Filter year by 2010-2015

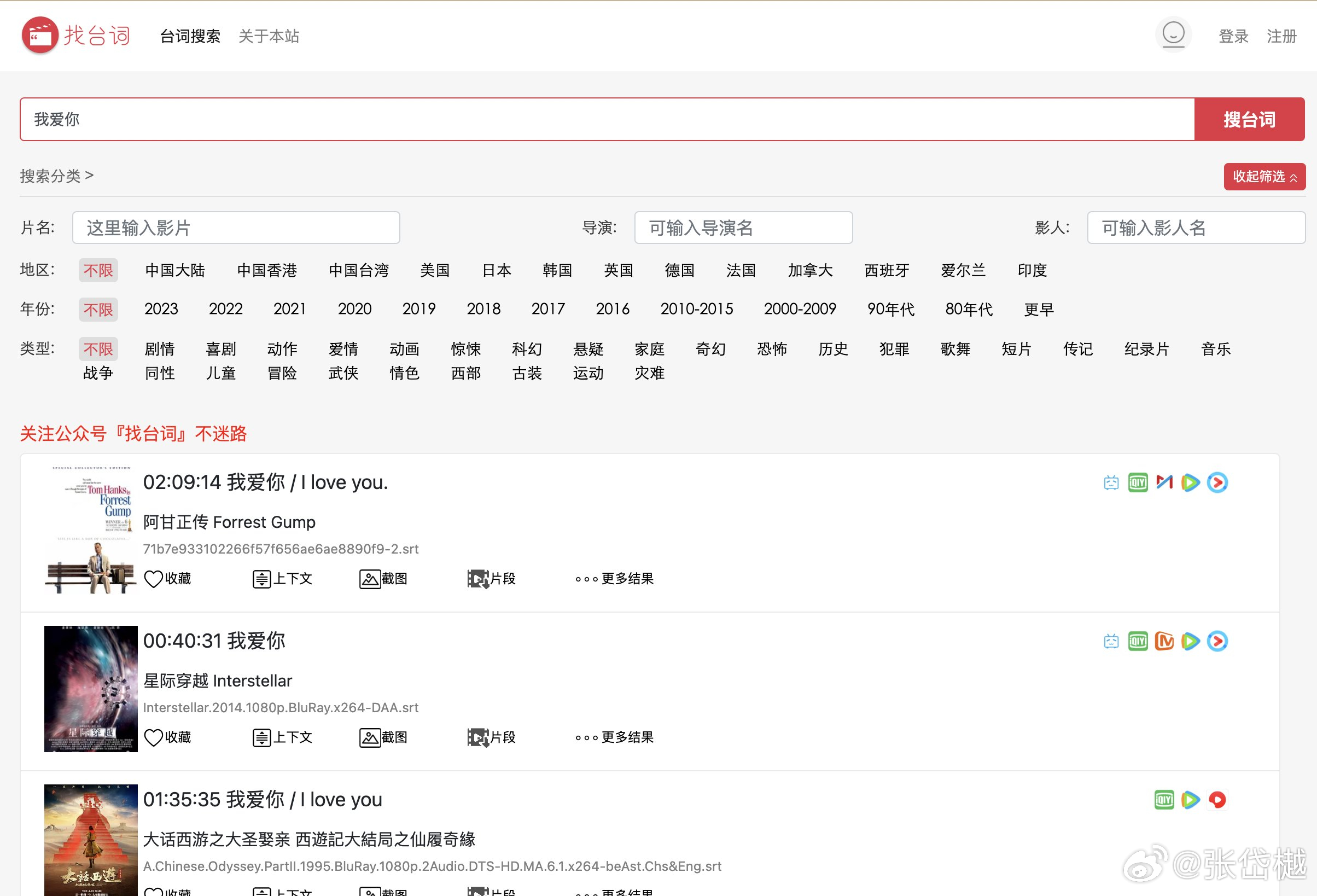[696, 310]
